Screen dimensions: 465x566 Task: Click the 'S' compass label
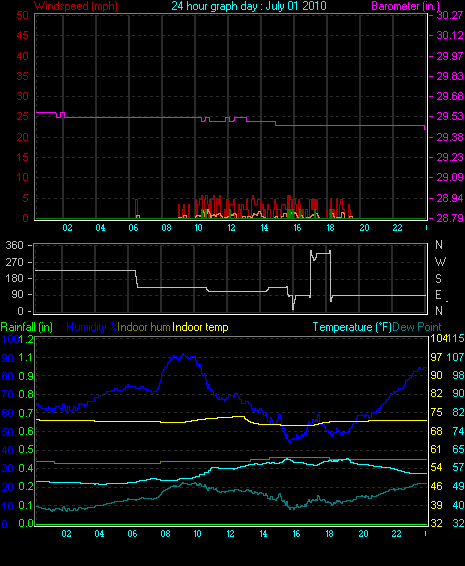438,278
